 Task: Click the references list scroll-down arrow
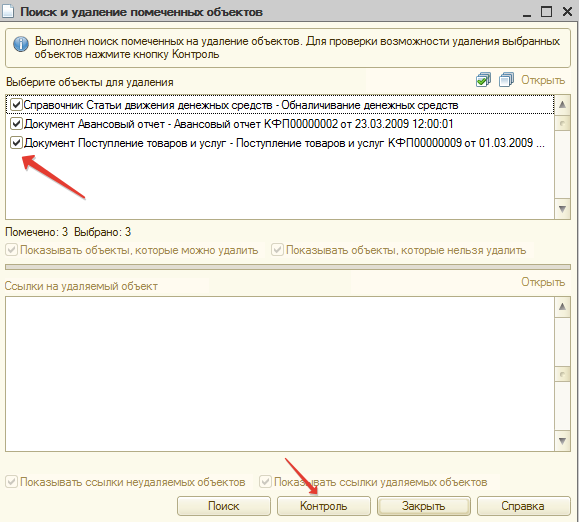[562, 441]
